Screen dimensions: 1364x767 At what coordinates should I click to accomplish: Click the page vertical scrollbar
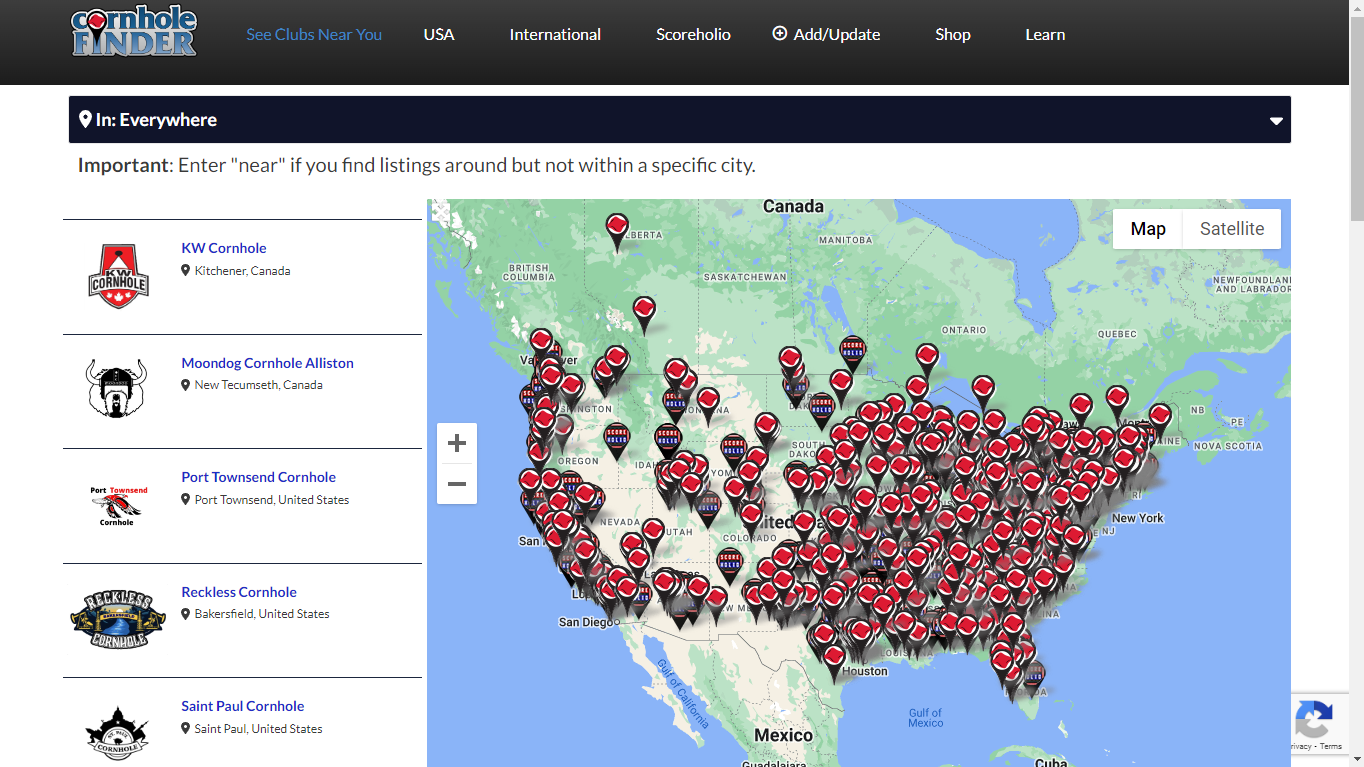pos(1356,110)
